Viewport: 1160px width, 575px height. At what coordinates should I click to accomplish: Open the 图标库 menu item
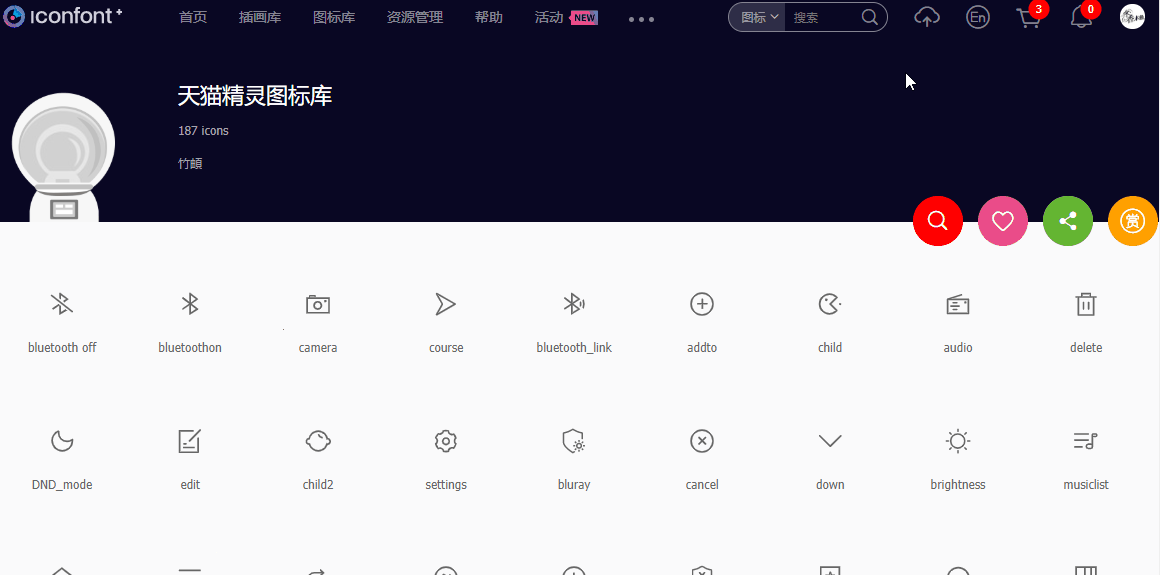334,17
